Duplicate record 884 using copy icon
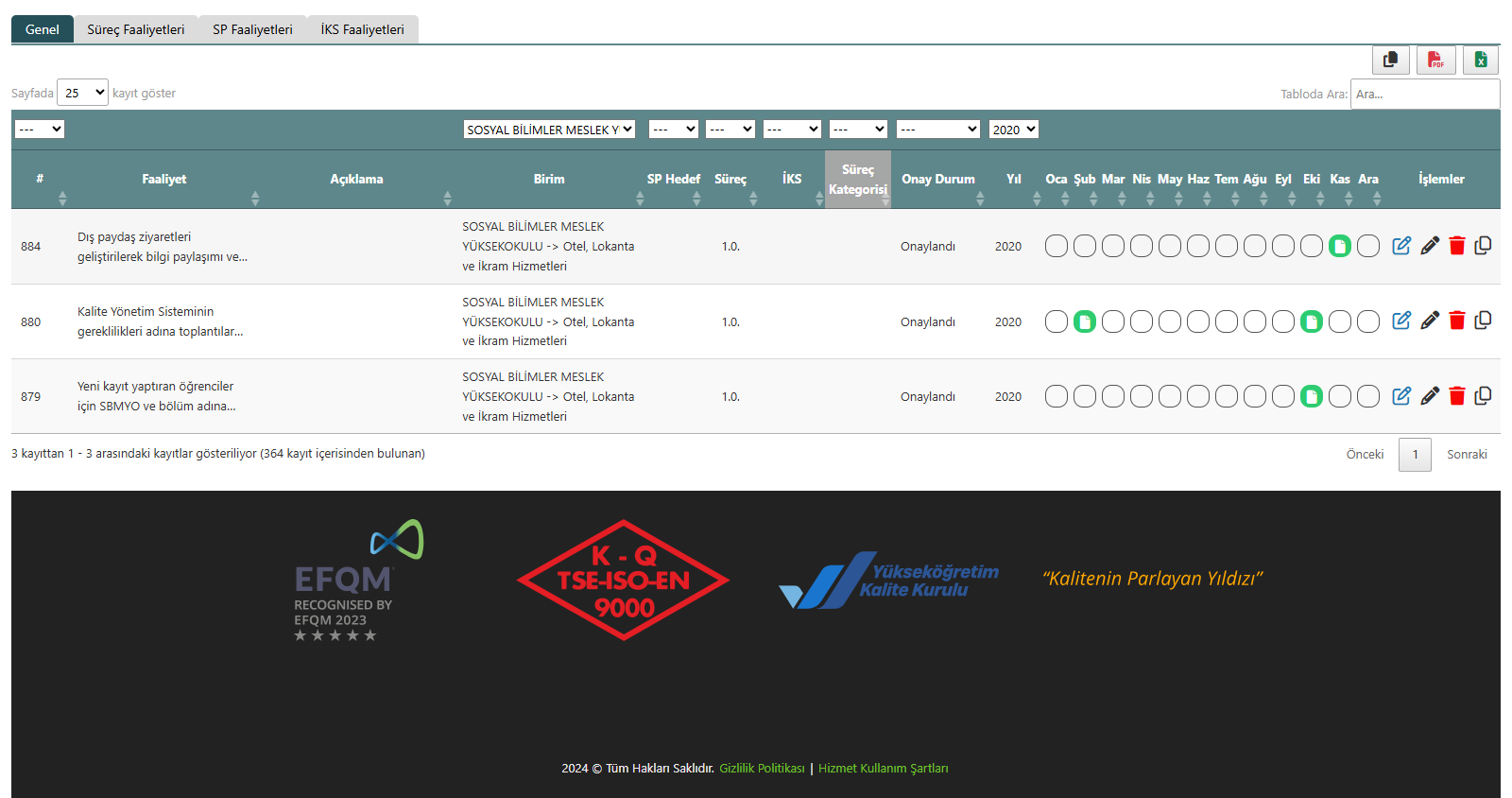Viewport: 1512px width, 798px height. tap(1483, 246)
